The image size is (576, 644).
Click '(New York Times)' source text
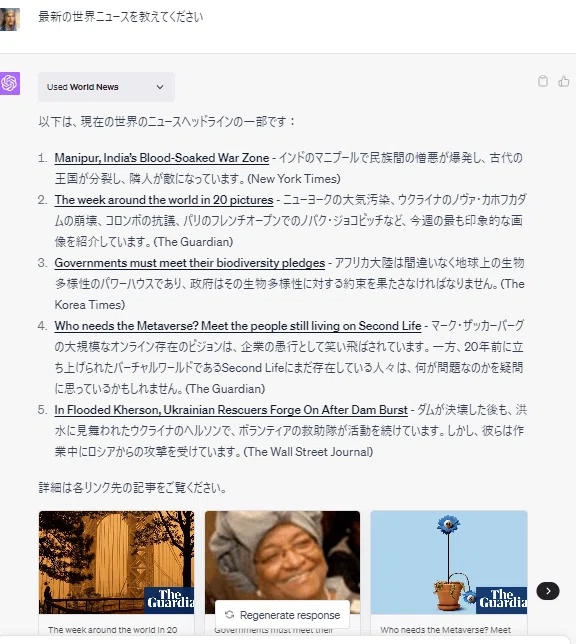[x=294, y=179]
